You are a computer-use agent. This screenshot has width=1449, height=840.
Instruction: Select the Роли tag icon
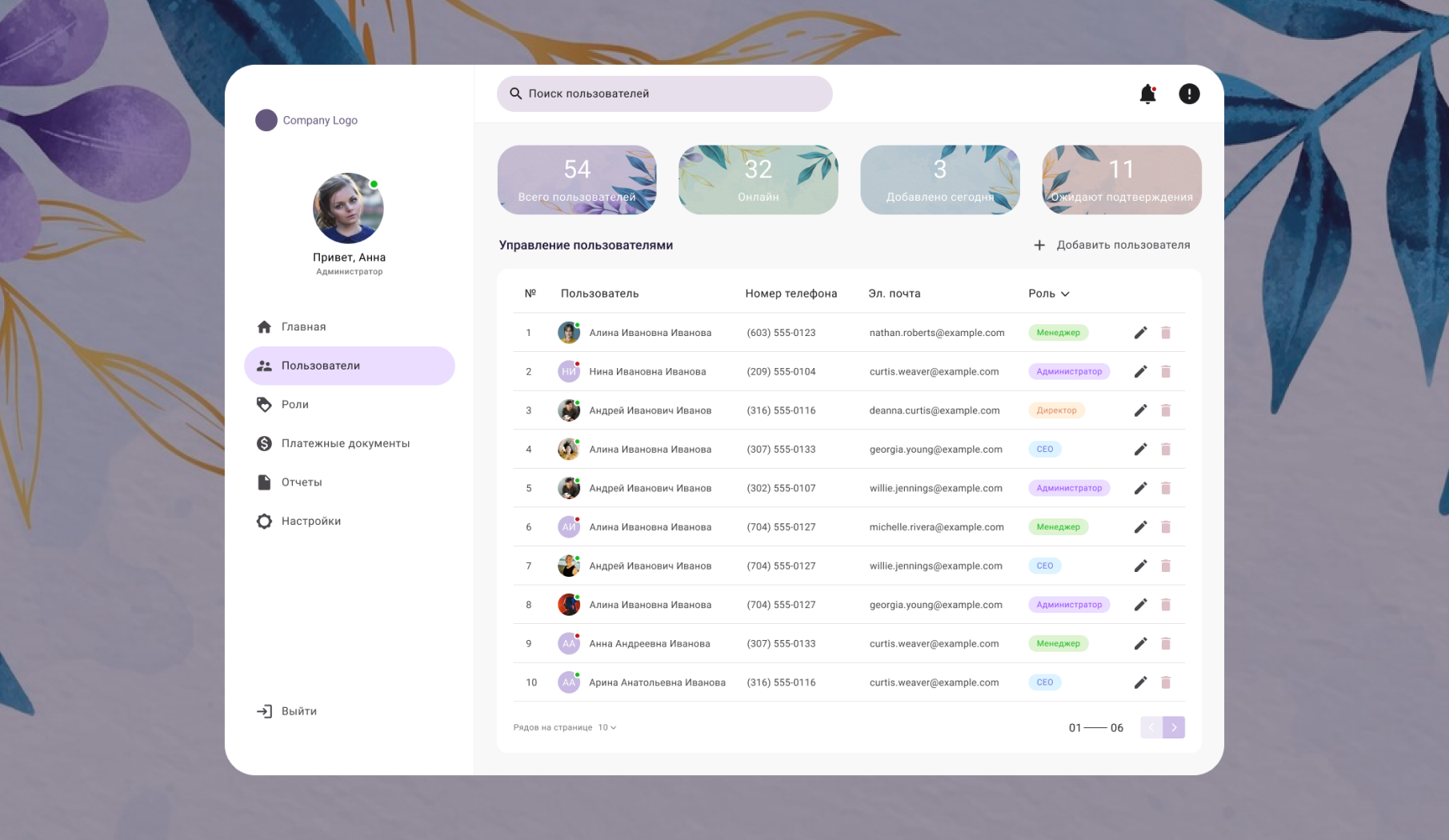pyautogui.click(x=265, y=405)
